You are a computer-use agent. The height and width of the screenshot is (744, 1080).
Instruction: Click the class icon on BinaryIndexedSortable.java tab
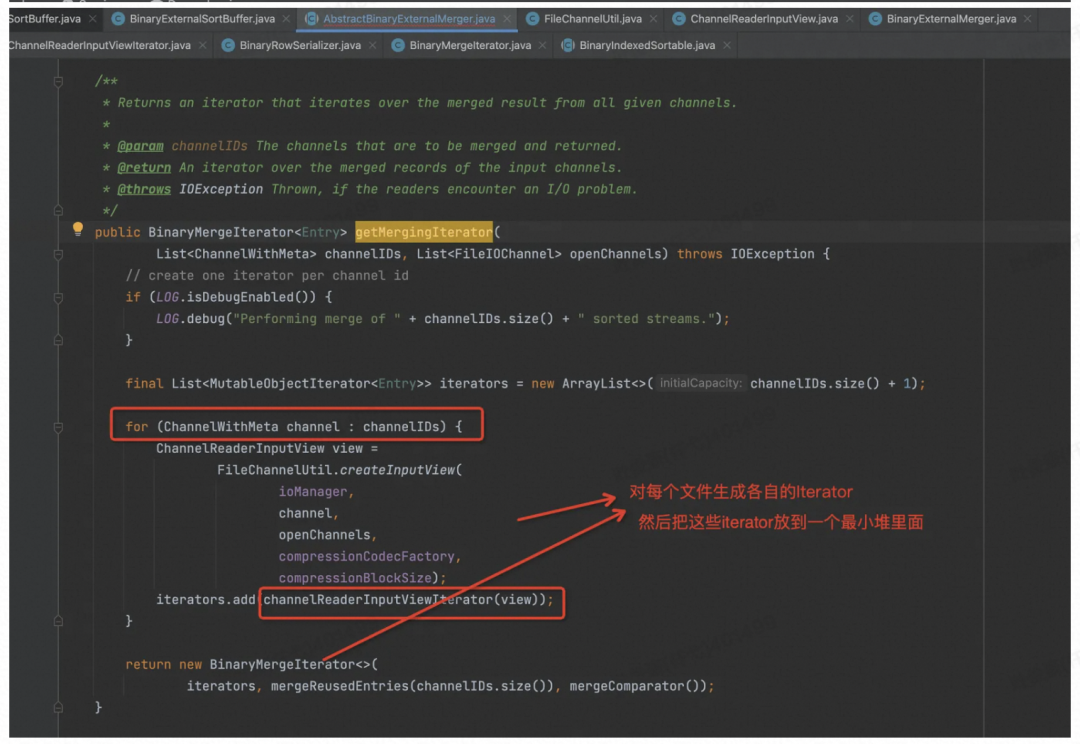[x=568, y=45]
